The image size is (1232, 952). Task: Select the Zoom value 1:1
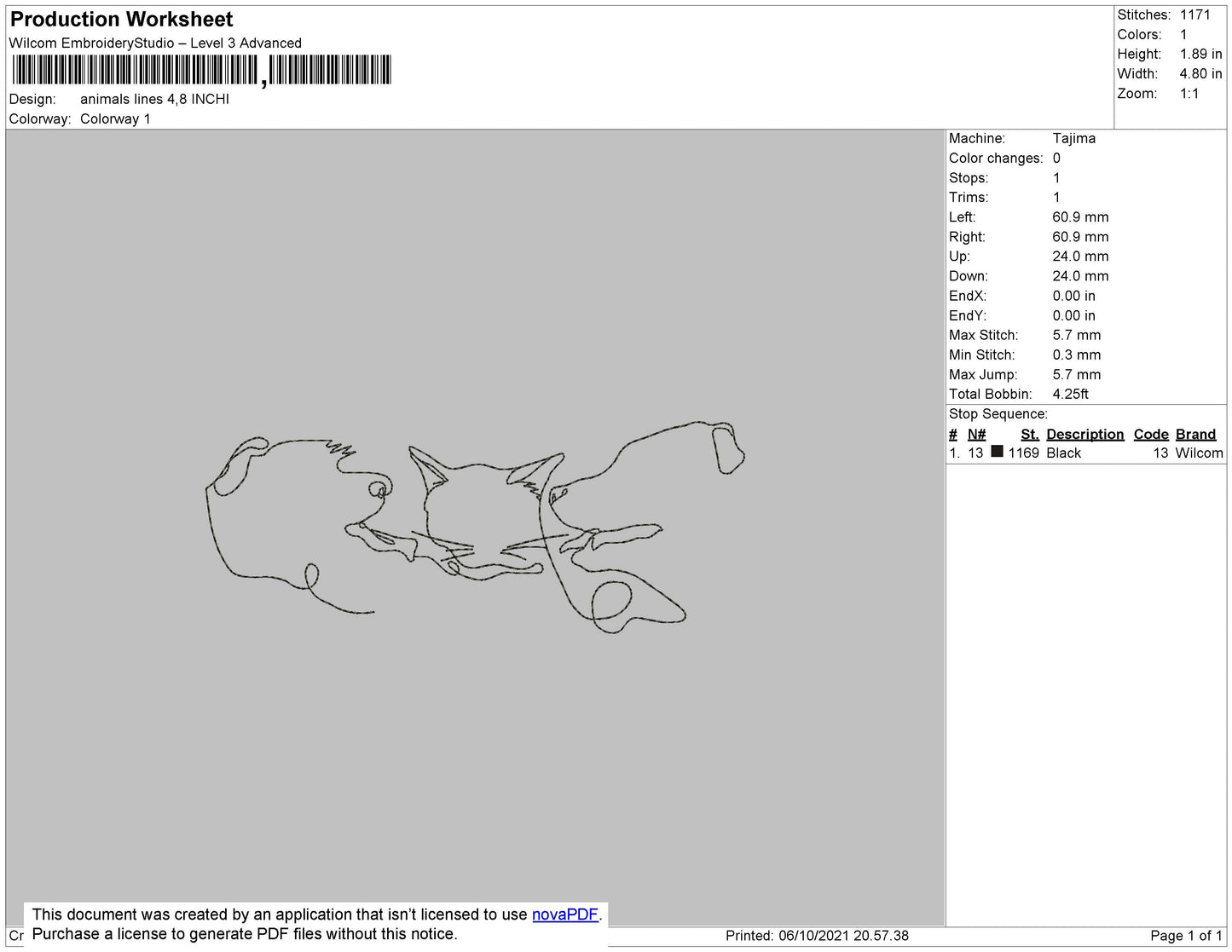tap(1189, 94)
